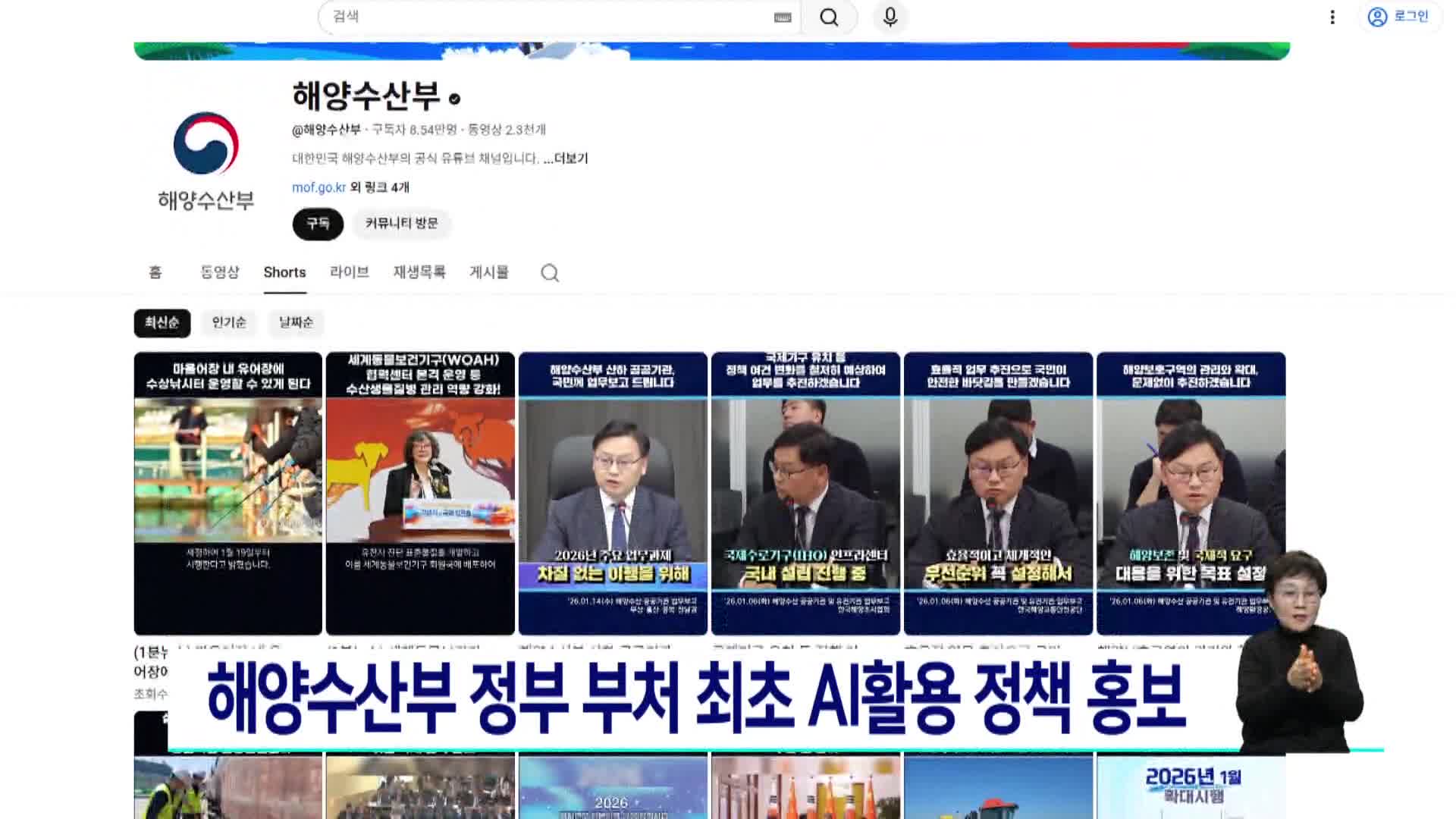Image resolution: width=1456 pixels, height=819 pixels.
Task: Click the 커뮤니티 방문 button
Action: pos(401,224)
